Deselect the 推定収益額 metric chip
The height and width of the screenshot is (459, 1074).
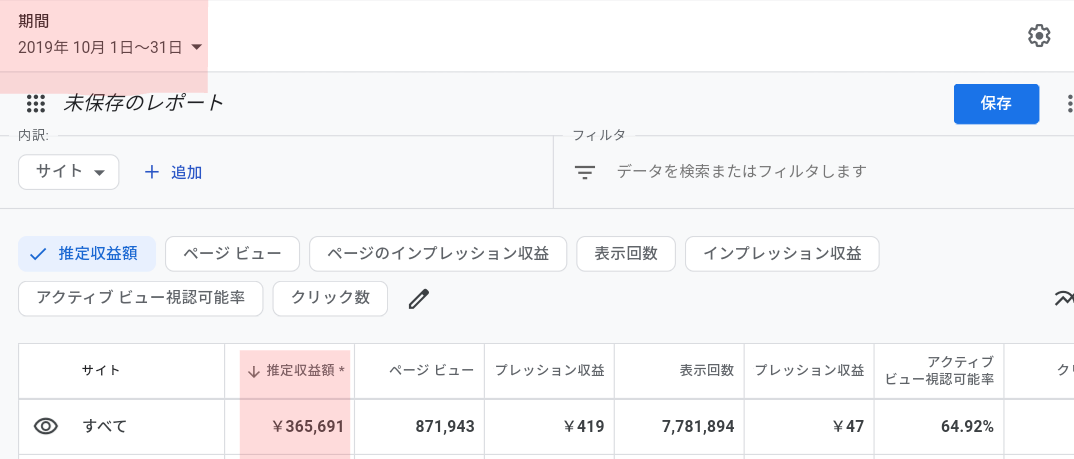[87, 254]
